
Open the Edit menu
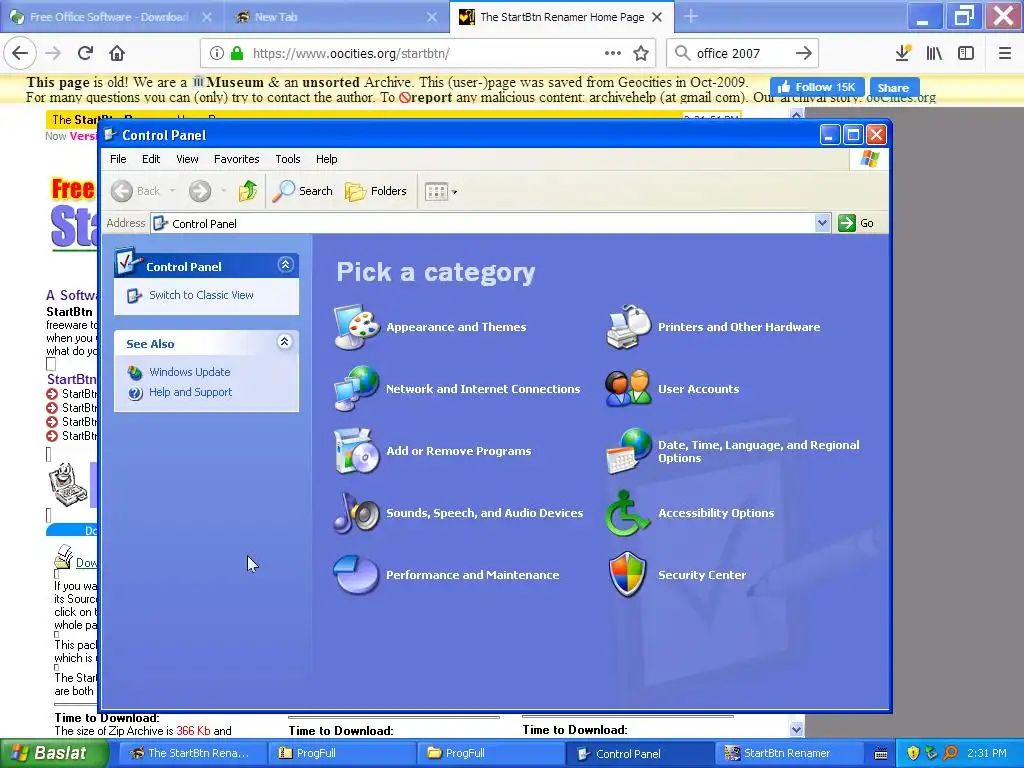click(x=151, y=159)
